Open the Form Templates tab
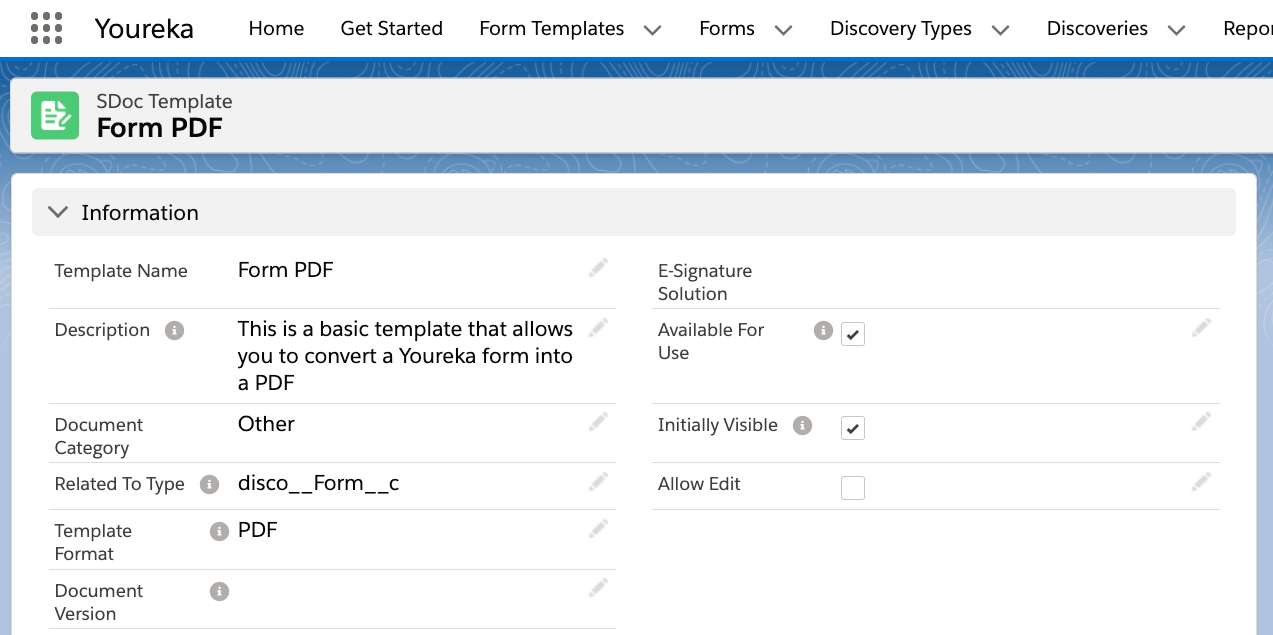Viewport: 1273px width, 635px height. pyautogui.click(x=552, y=29)
